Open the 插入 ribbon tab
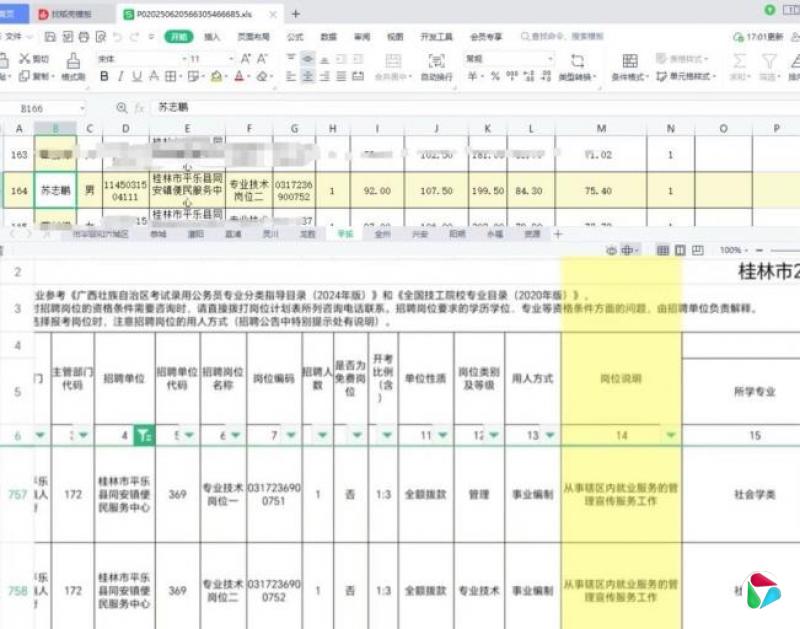This screenshot has height=629, width=800. (x=212, y=36)
